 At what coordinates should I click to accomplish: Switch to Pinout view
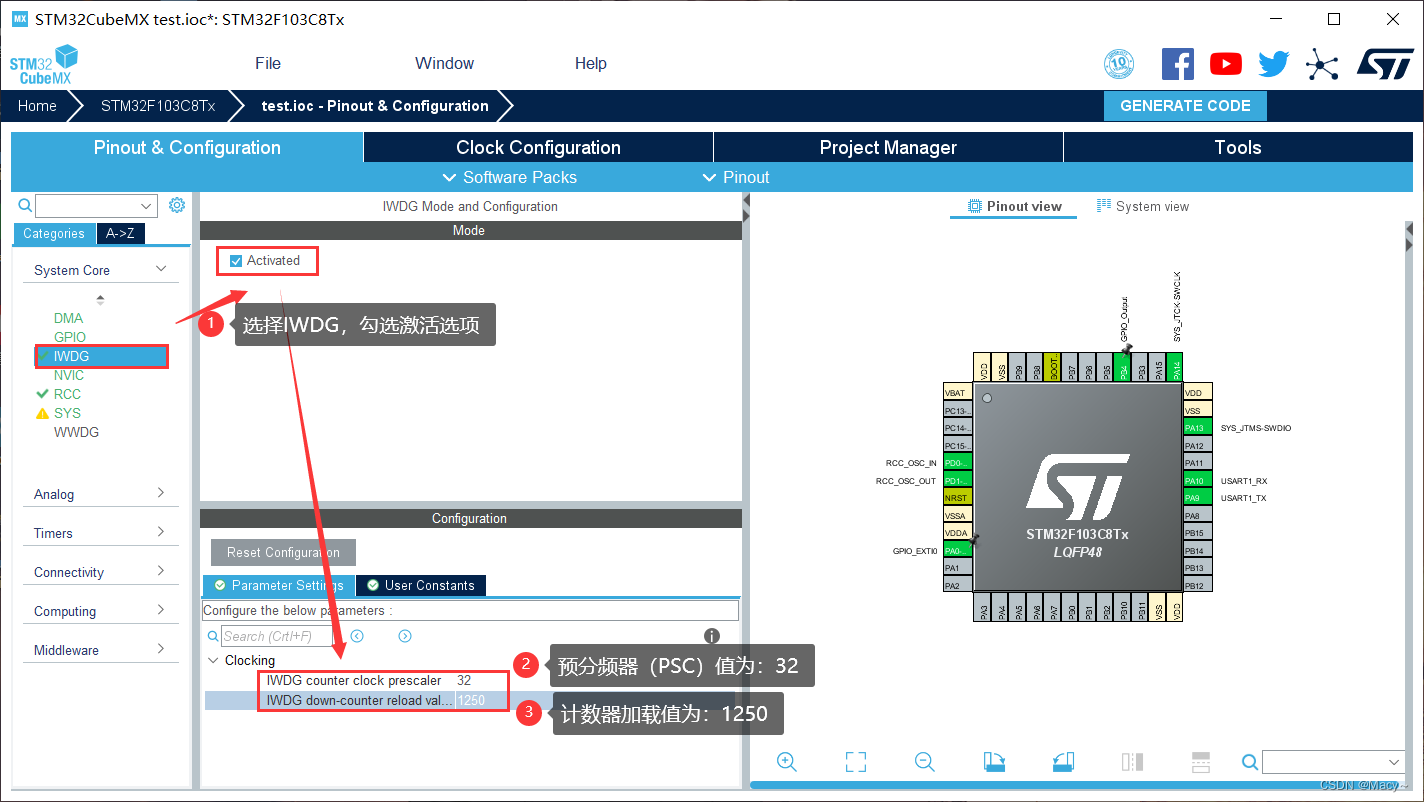(1015, 206)
